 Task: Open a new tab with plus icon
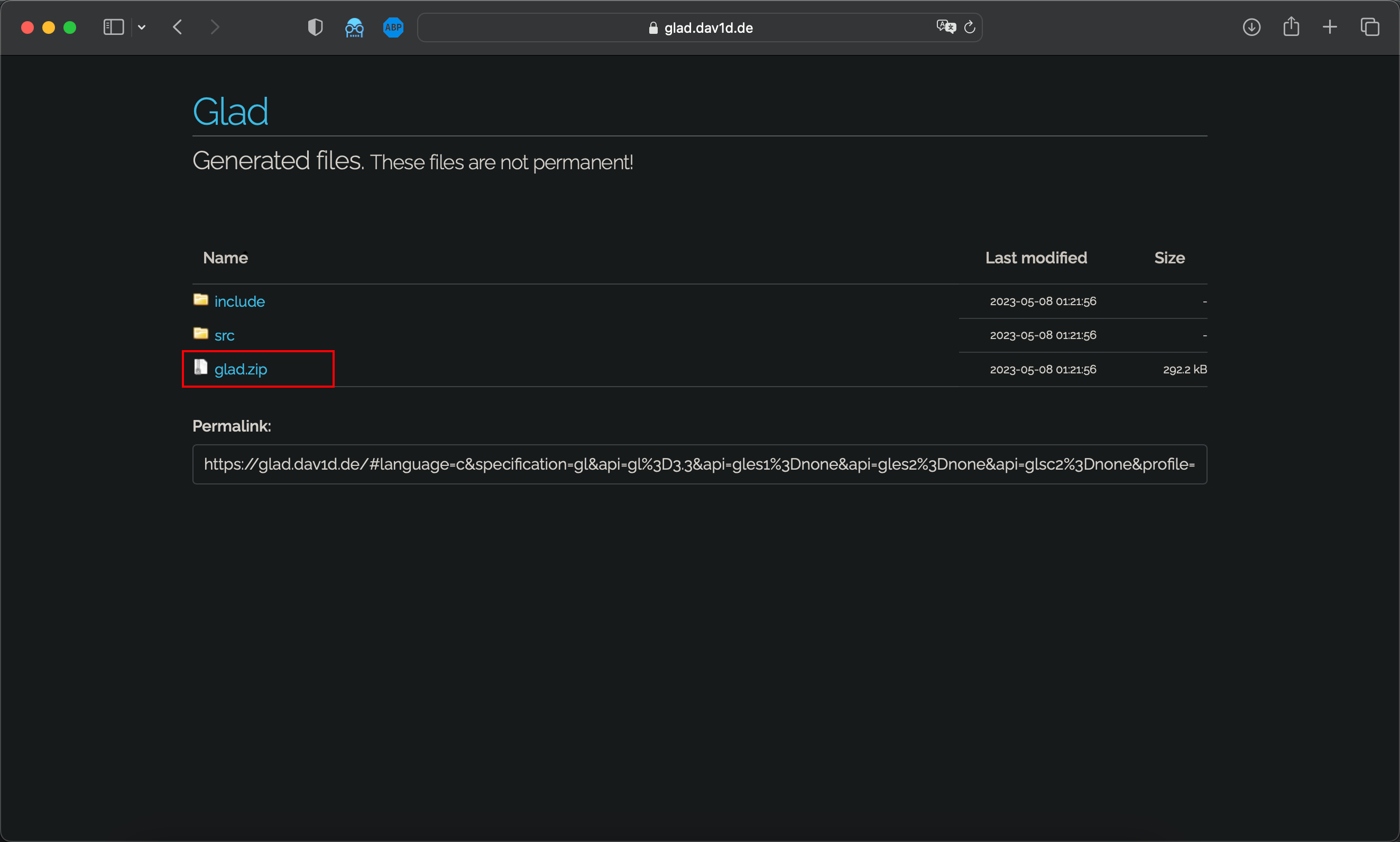coord(1330,27)
